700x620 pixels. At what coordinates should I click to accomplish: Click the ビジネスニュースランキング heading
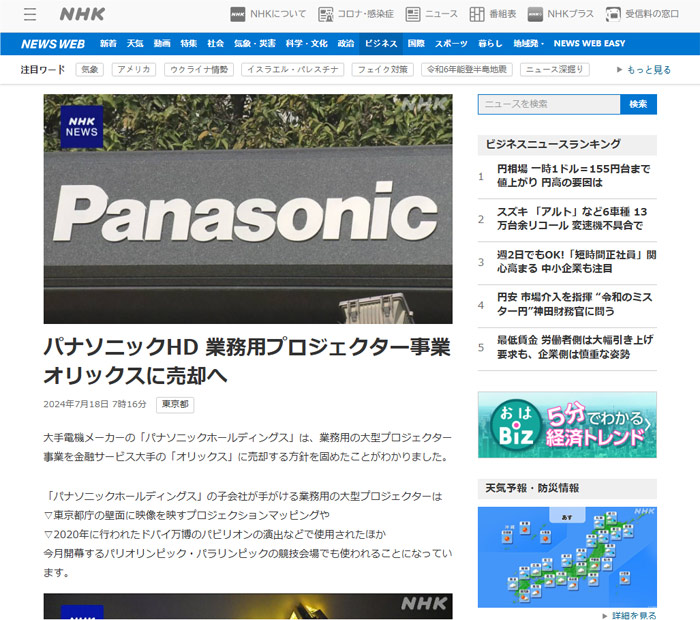pyautogui.click(x=553, y=144)
